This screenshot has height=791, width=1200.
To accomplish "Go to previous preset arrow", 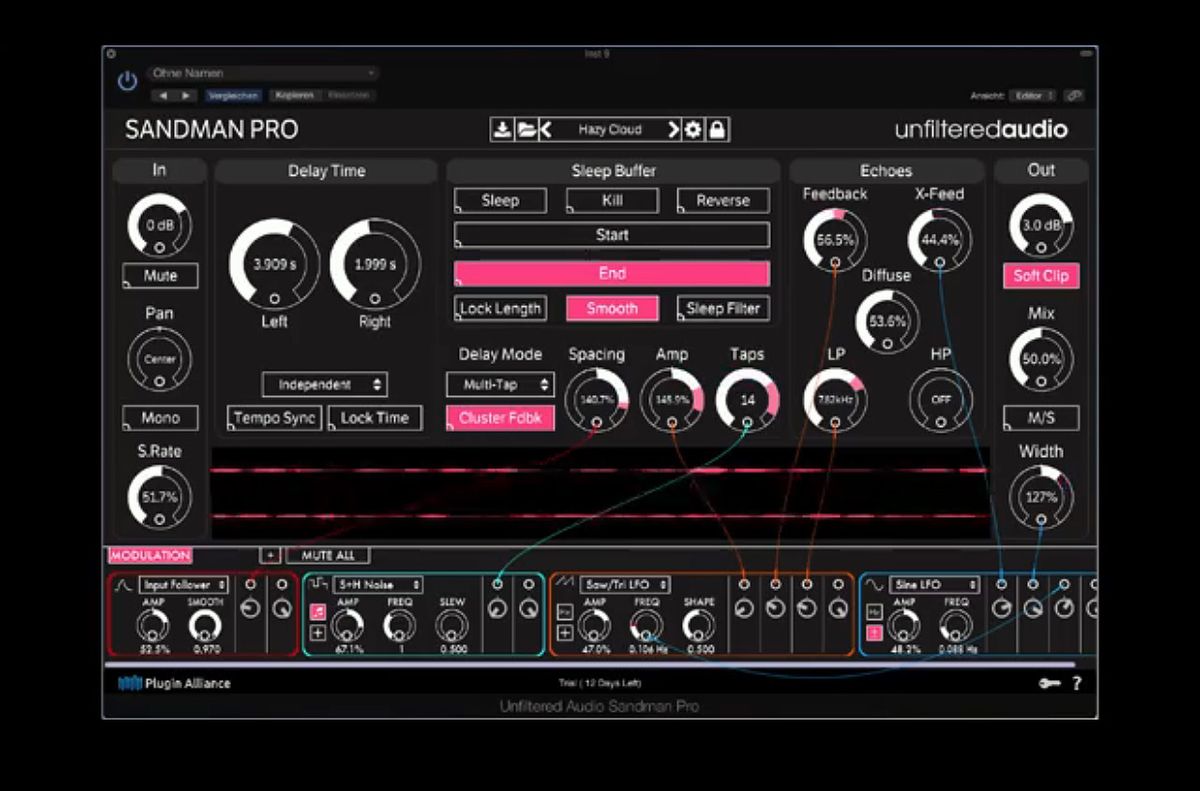I will point(546,130).
